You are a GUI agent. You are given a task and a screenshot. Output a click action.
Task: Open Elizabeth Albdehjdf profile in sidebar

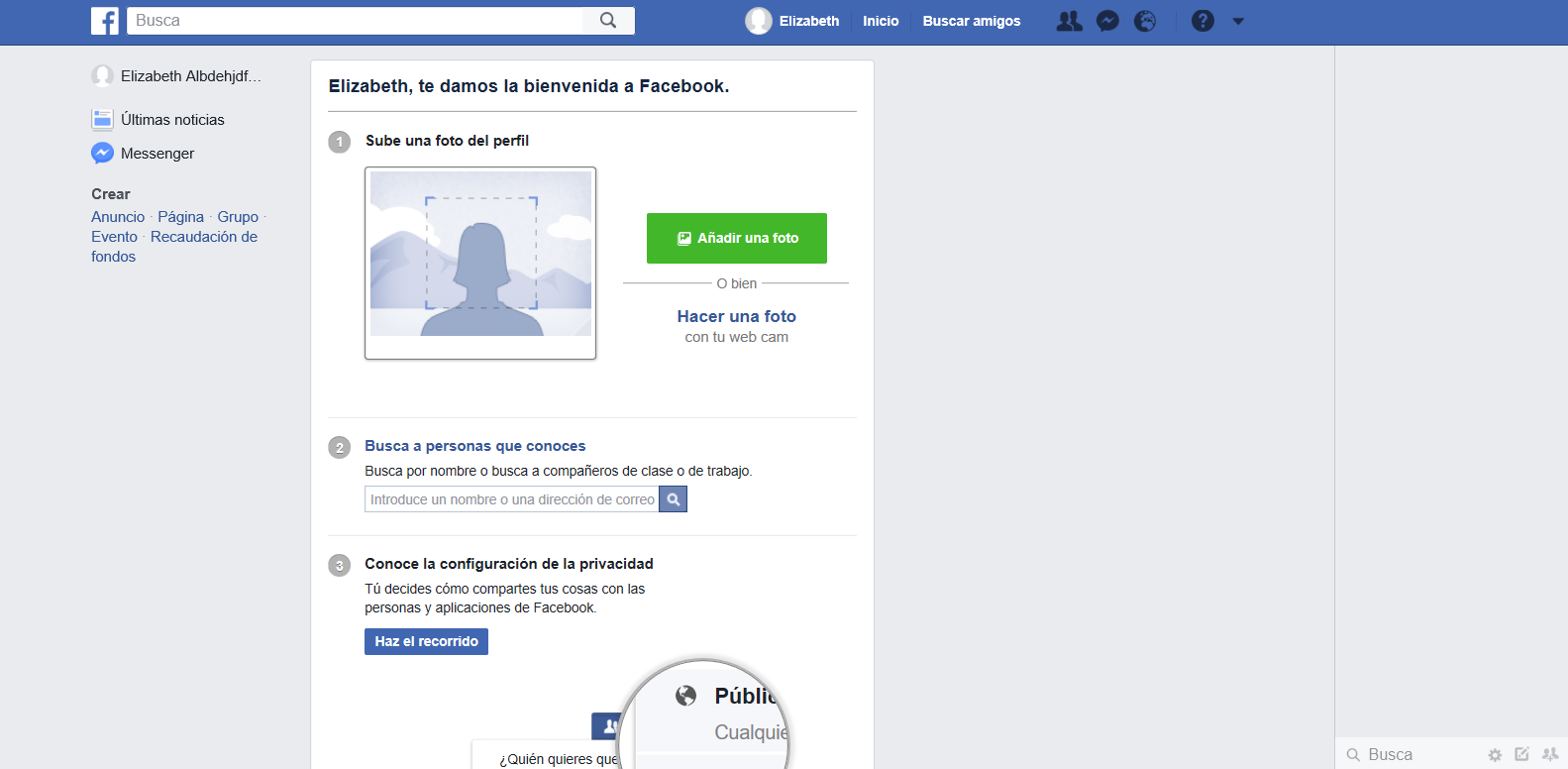(x=190, y=76)
